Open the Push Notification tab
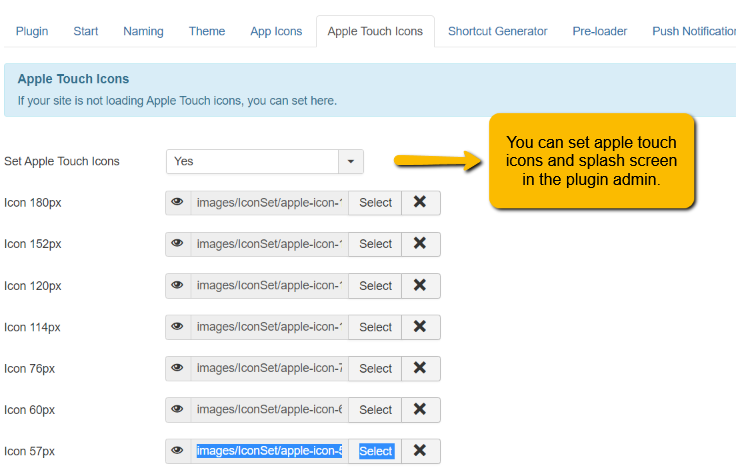The height and width of the screenshot is (474, 736). tap(694, 31)
